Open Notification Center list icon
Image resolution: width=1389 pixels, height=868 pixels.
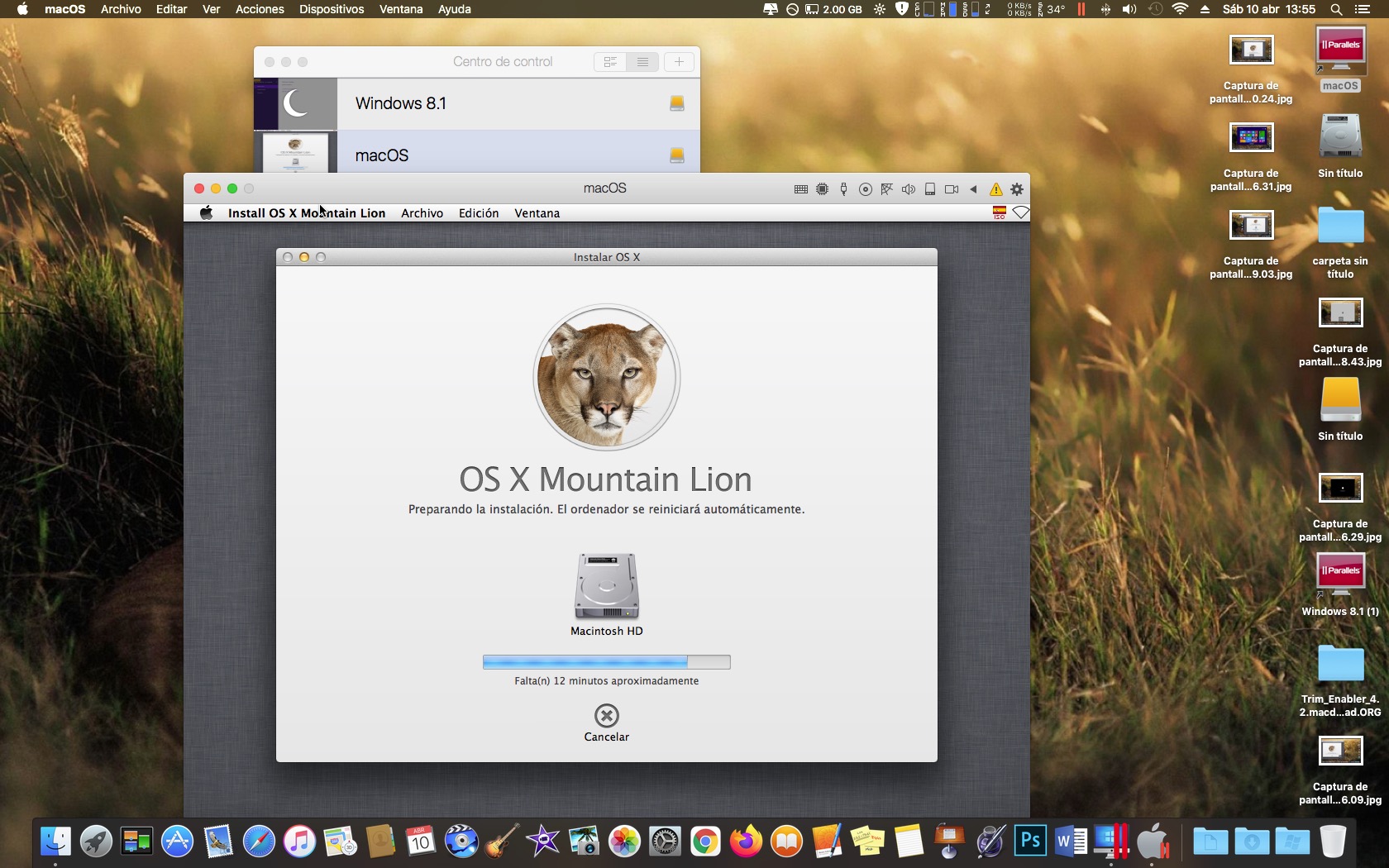(x=1363, y=9)
